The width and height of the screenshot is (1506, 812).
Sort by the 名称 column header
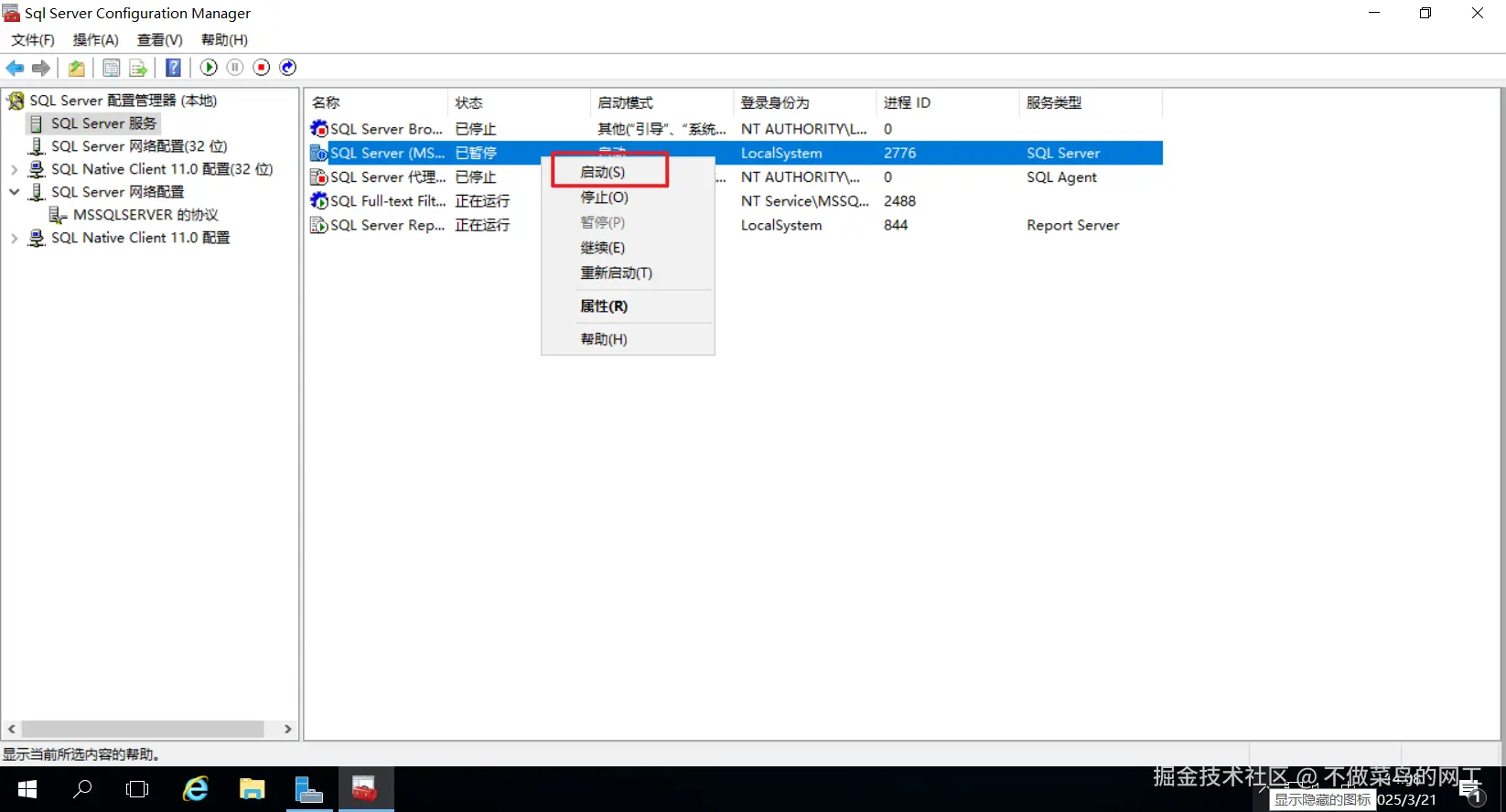pos(377,102)
